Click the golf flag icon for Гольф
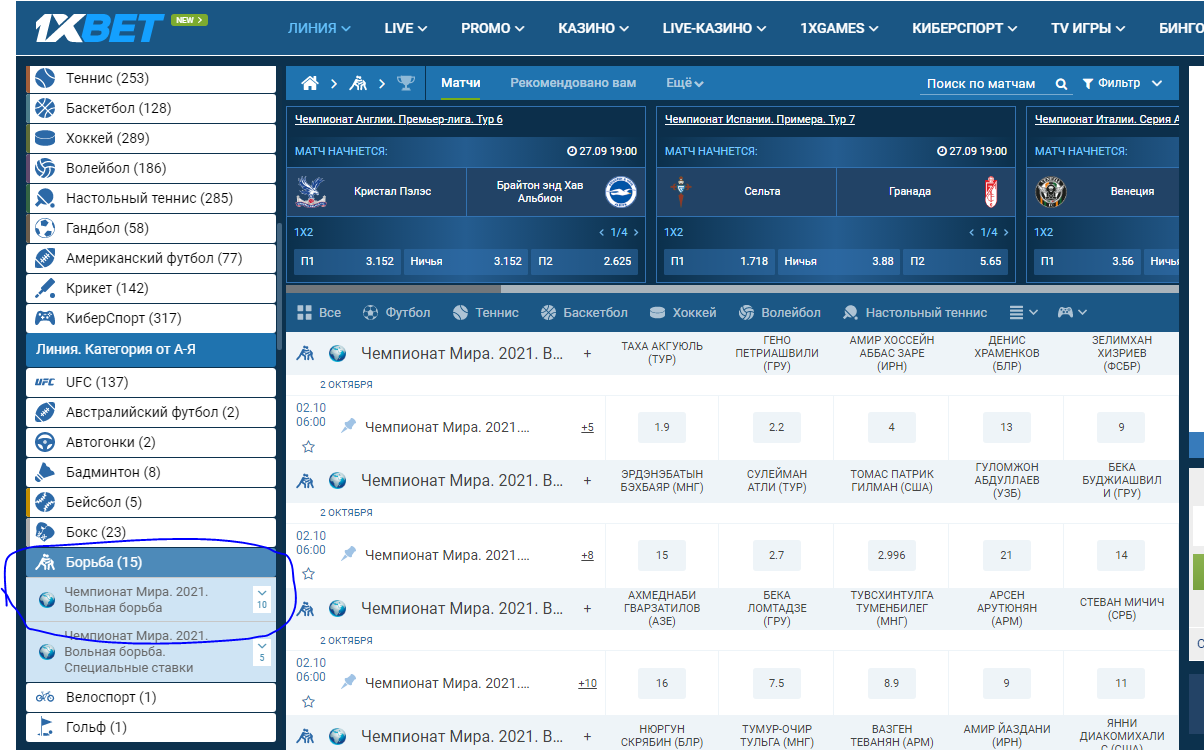 (45, 727)
